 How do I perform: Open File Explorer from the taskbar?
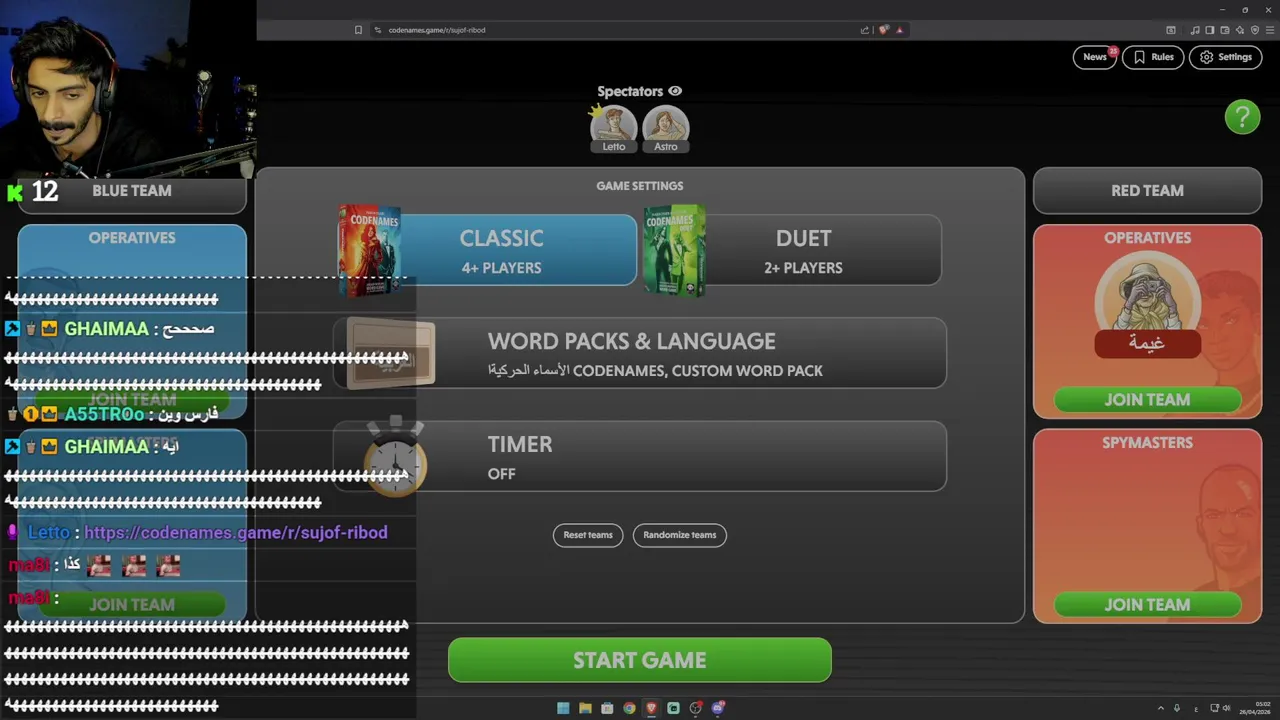tap(585, 708)
